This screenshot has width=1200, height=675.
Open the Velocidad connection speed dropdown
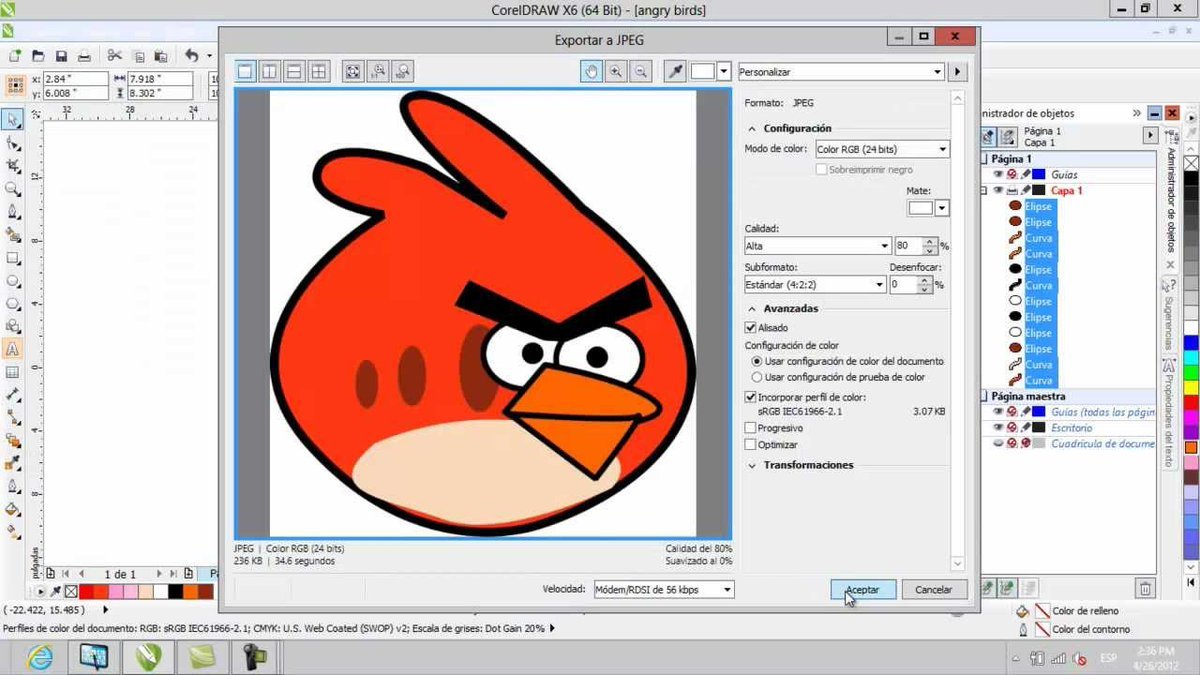pyautogui.click(x=664, y=590)
